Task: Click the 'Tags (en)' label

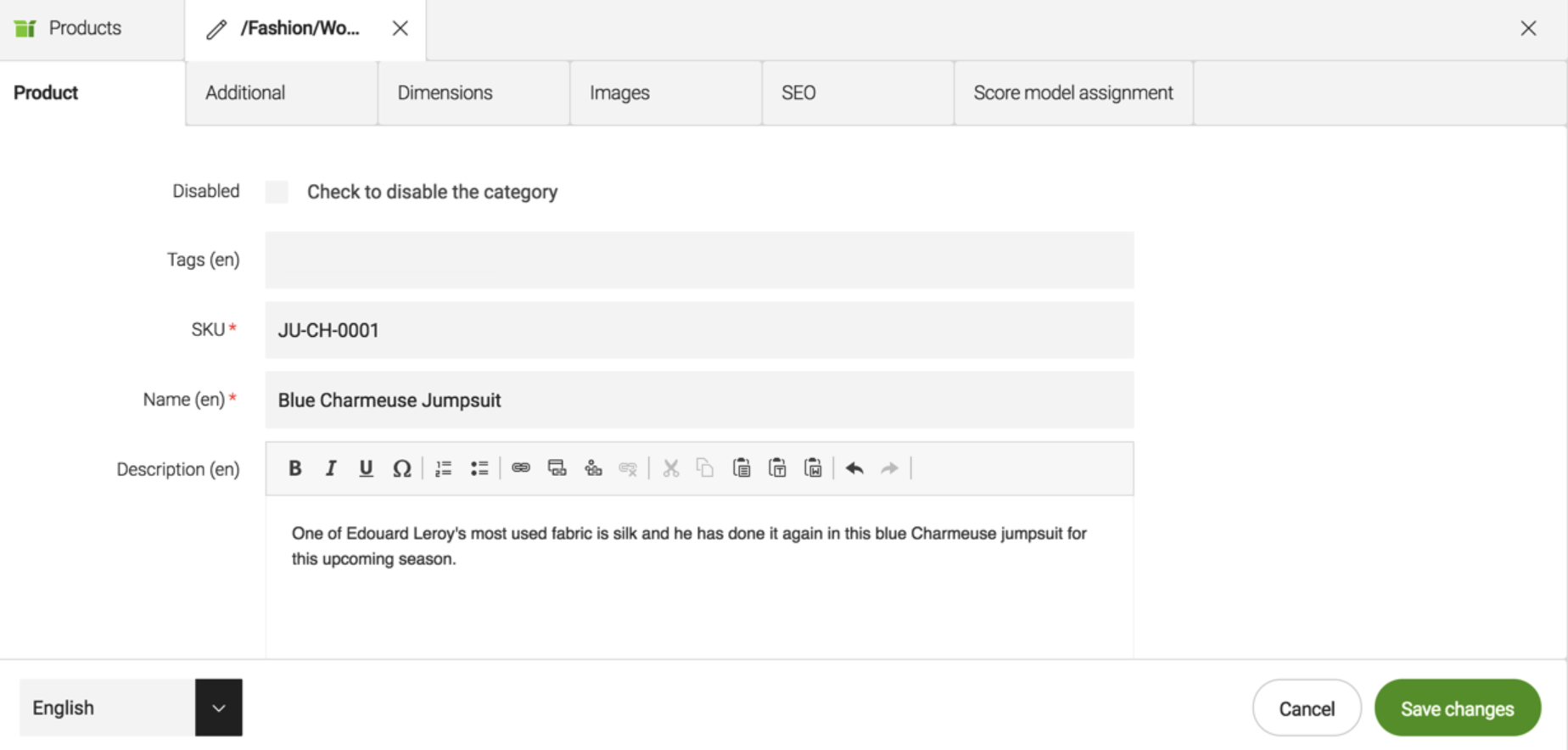Action: (x=204, y=260)
